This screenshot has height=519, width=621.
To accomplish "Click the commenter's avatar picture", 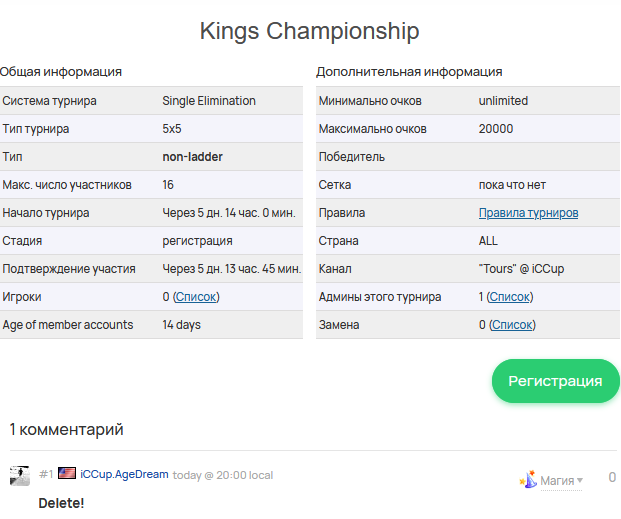I will click(19, 476).
